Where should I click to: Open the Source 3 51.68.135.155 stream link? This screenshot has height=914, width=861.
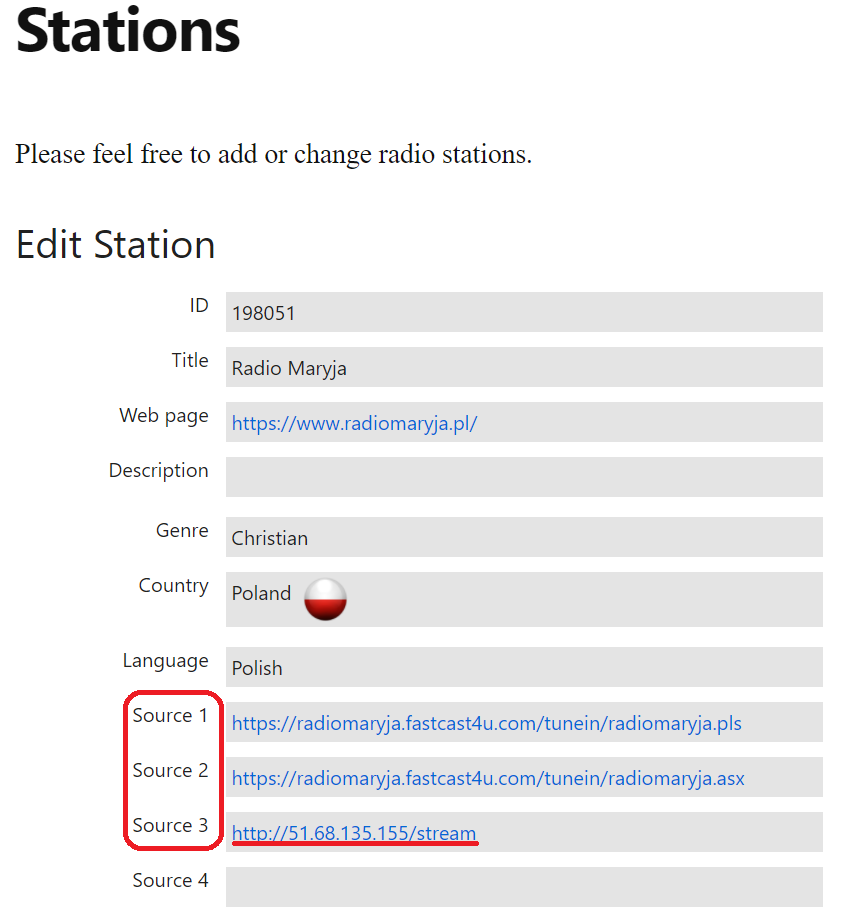pyautogui.click(x=354, y=833)
